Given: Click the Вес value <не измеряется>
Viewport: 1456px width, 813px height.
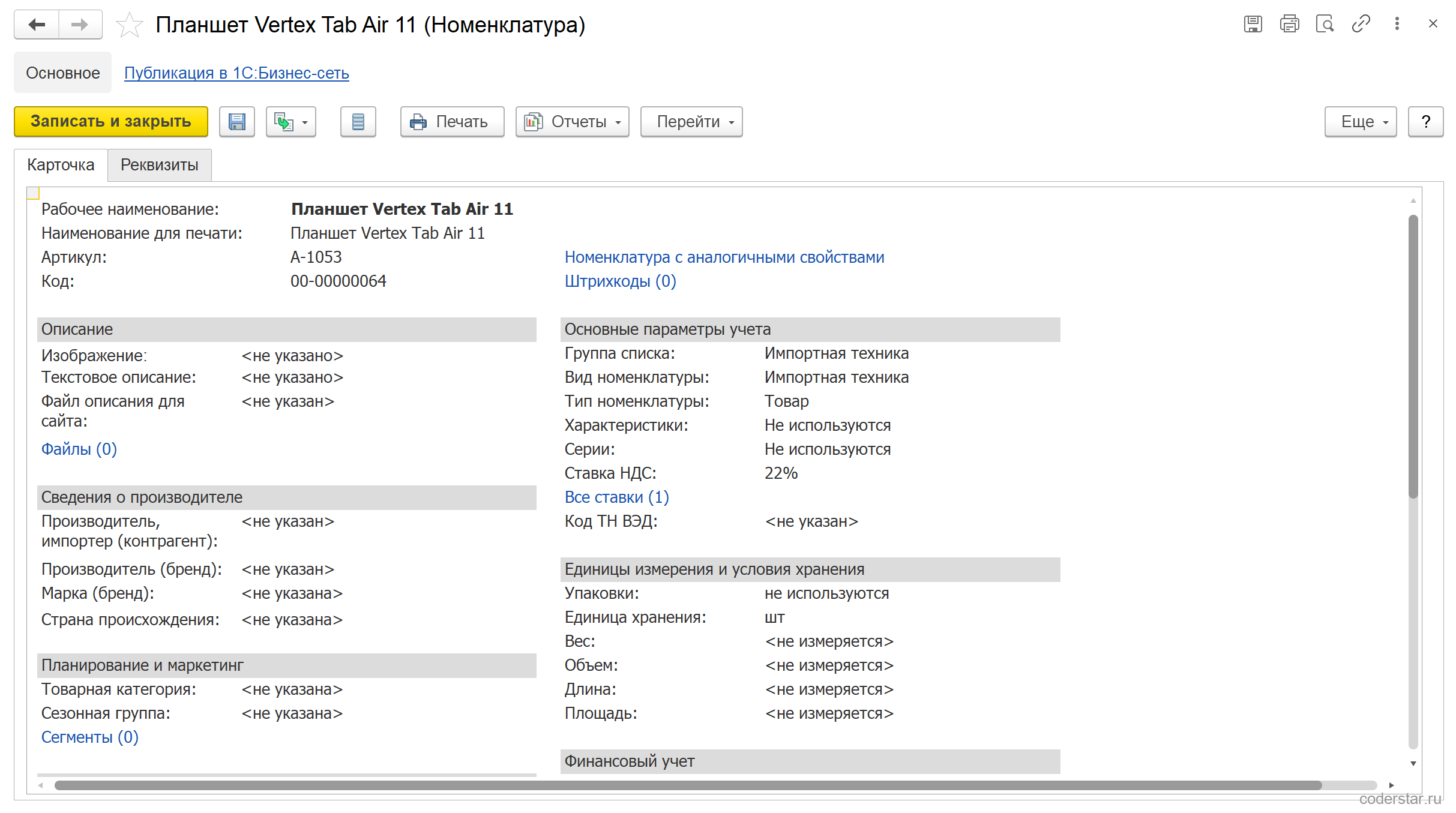Looking at the screenshot, I should 829,641.
